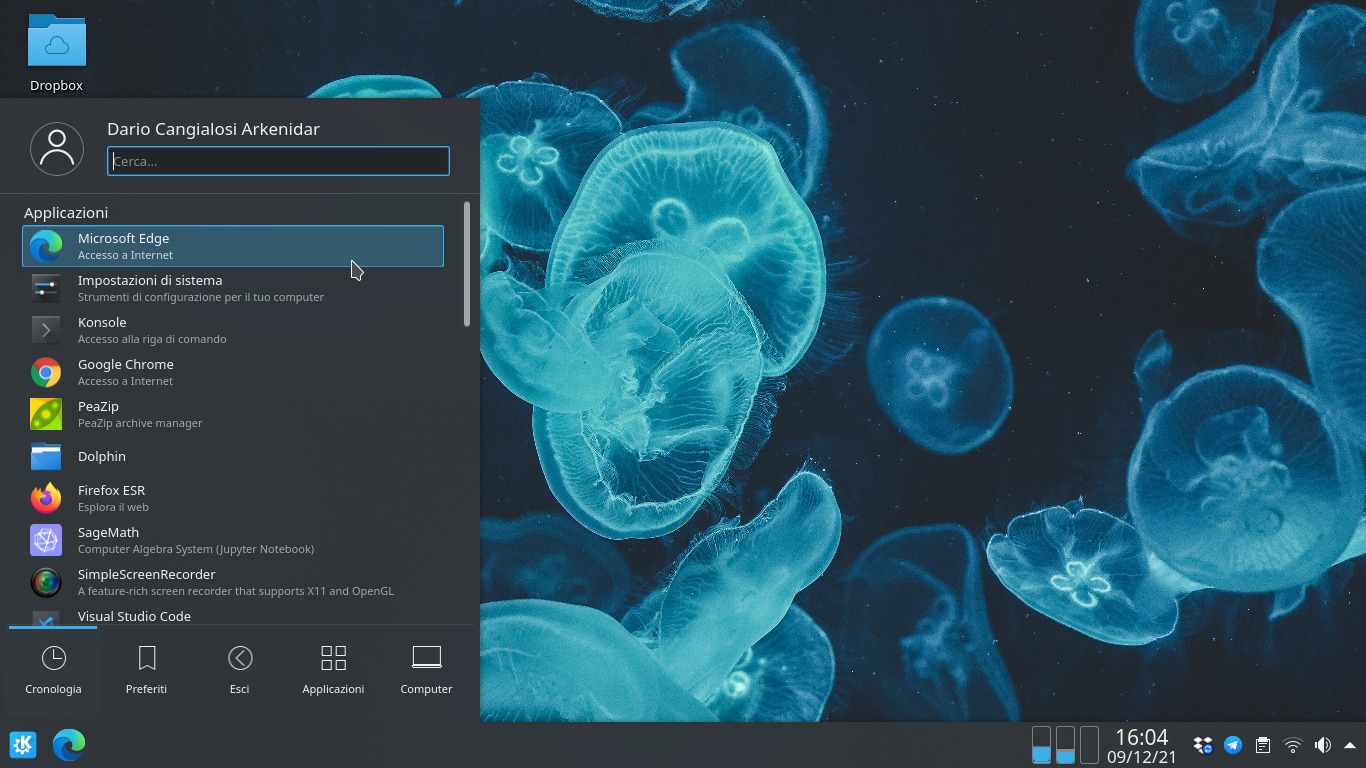Click the user name Dario Cangialosi Arkenidar
1366x768 pixels.
[x=213, y=129]
